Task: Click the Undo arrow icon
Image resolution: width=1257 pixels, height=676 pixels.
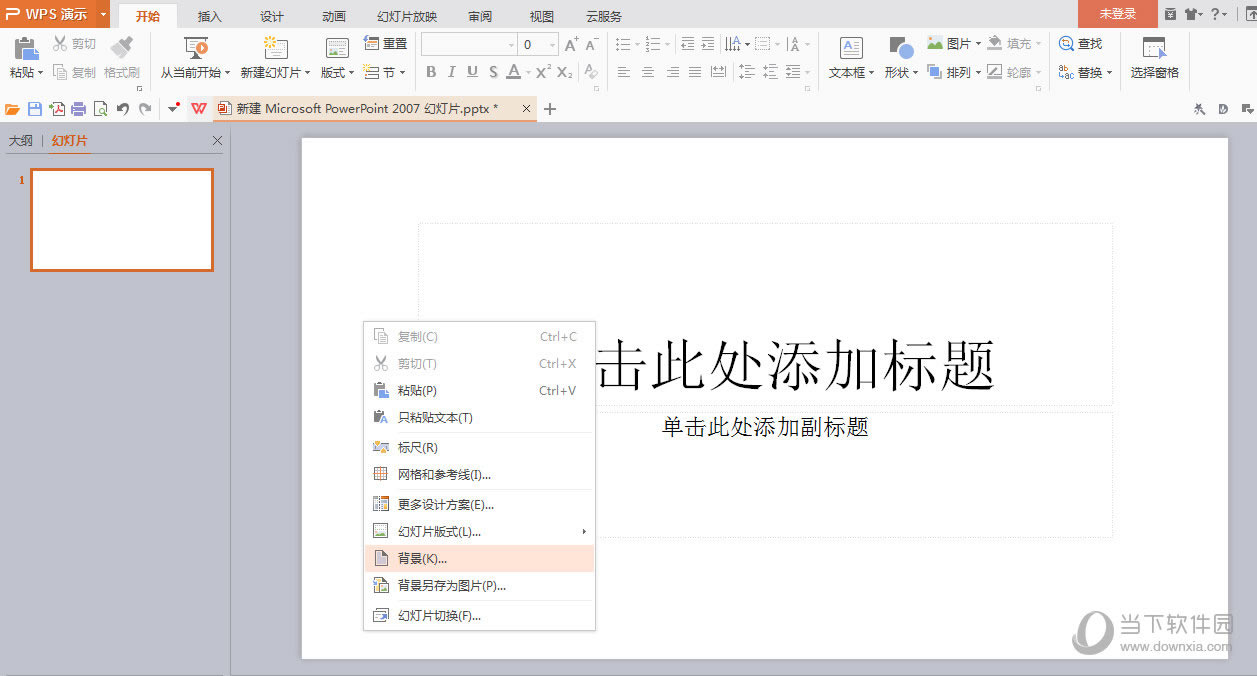Action: (x=123, y=109)
